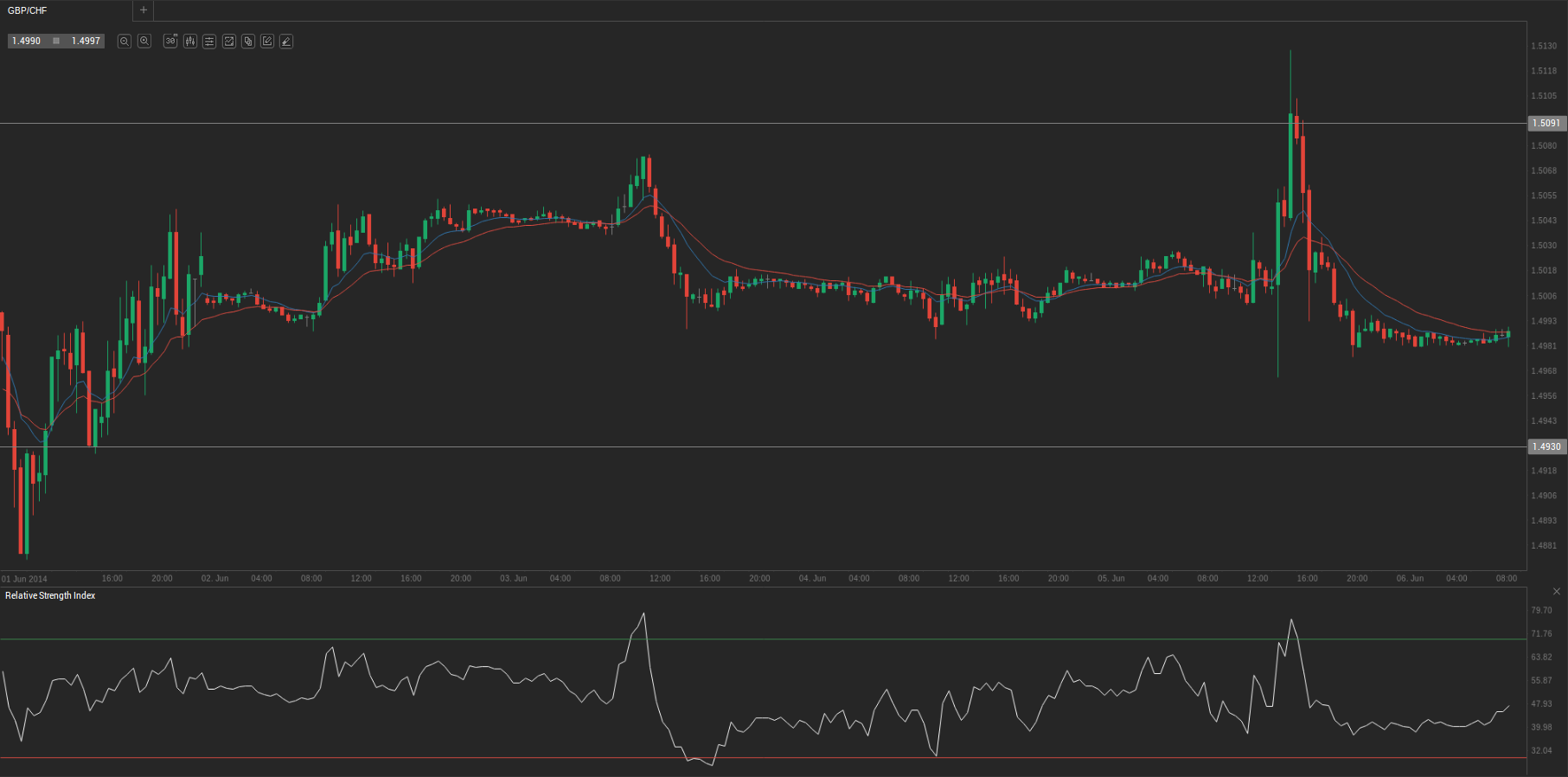Click the 1.4881 price axis label
Screen dimensions: 1568x777
(x=1544, y=546)
